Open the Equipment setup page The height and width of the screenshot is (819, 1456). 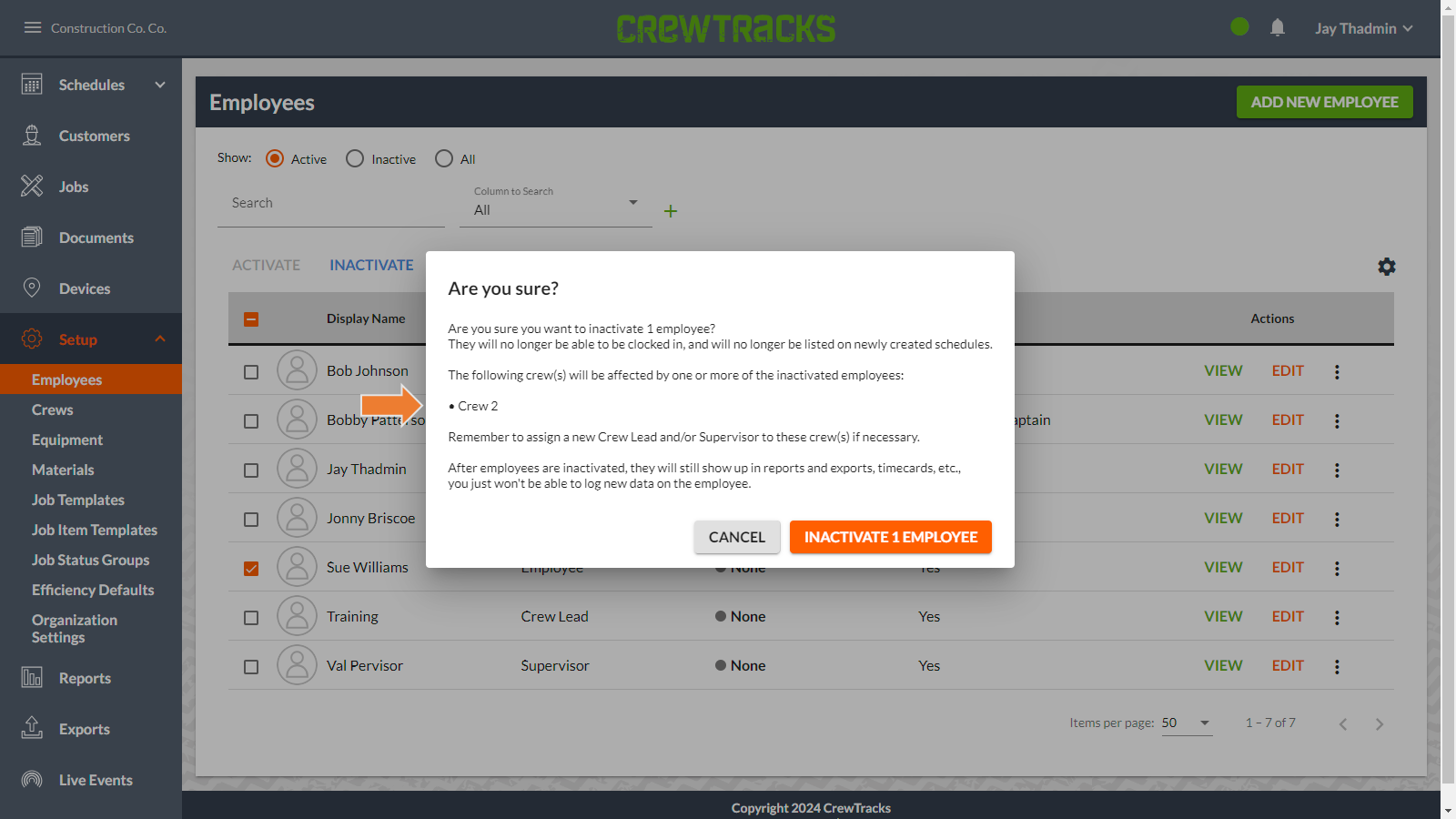67,440
